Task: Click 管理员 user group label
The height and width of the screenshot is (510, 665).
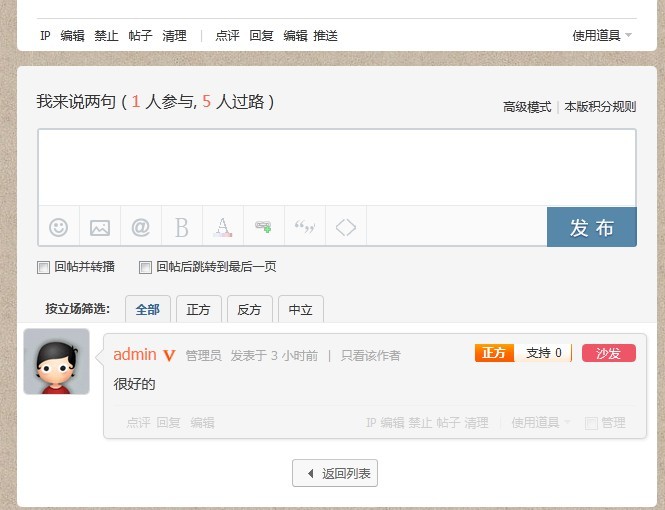Action: pyautogui.click(x=204, y=355)
